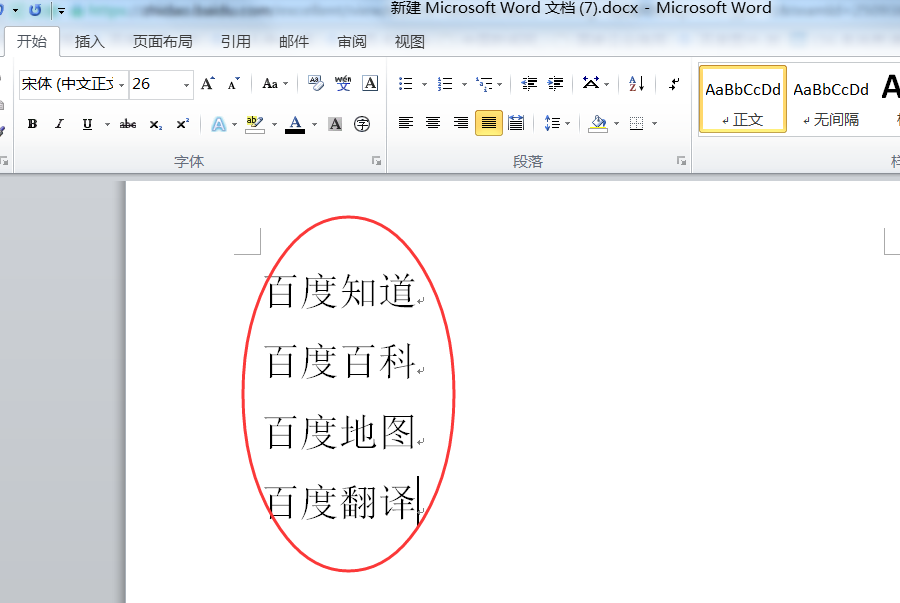Screen dimensions: 900x603
Task: Apply the 正文 style
Action: [x=743, y=99]
